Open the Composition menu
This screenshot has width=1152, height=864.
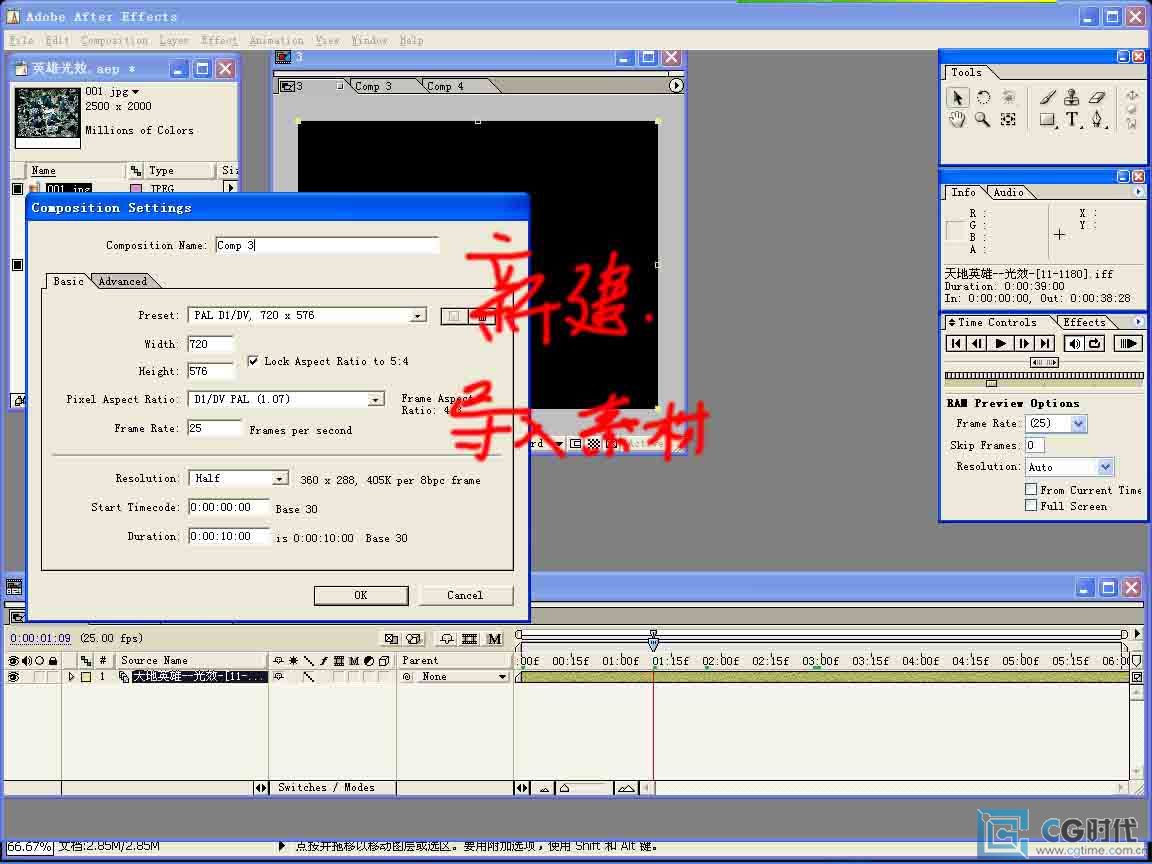pyautogui.click(x=115, y=40)
